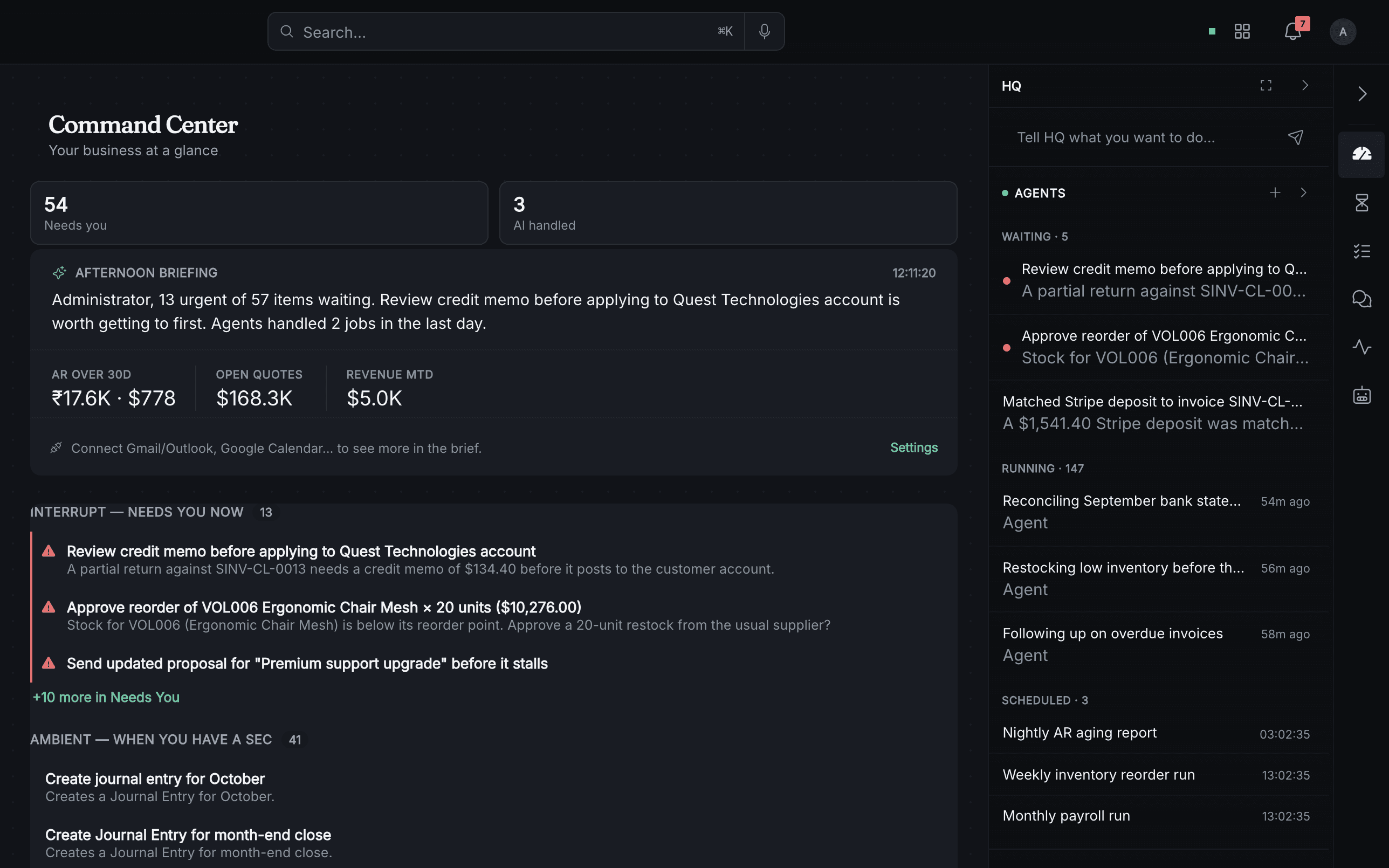Open notifications bell with badge 7
The width and height of the screenshot is (1389, 868).
point(1292,32)
